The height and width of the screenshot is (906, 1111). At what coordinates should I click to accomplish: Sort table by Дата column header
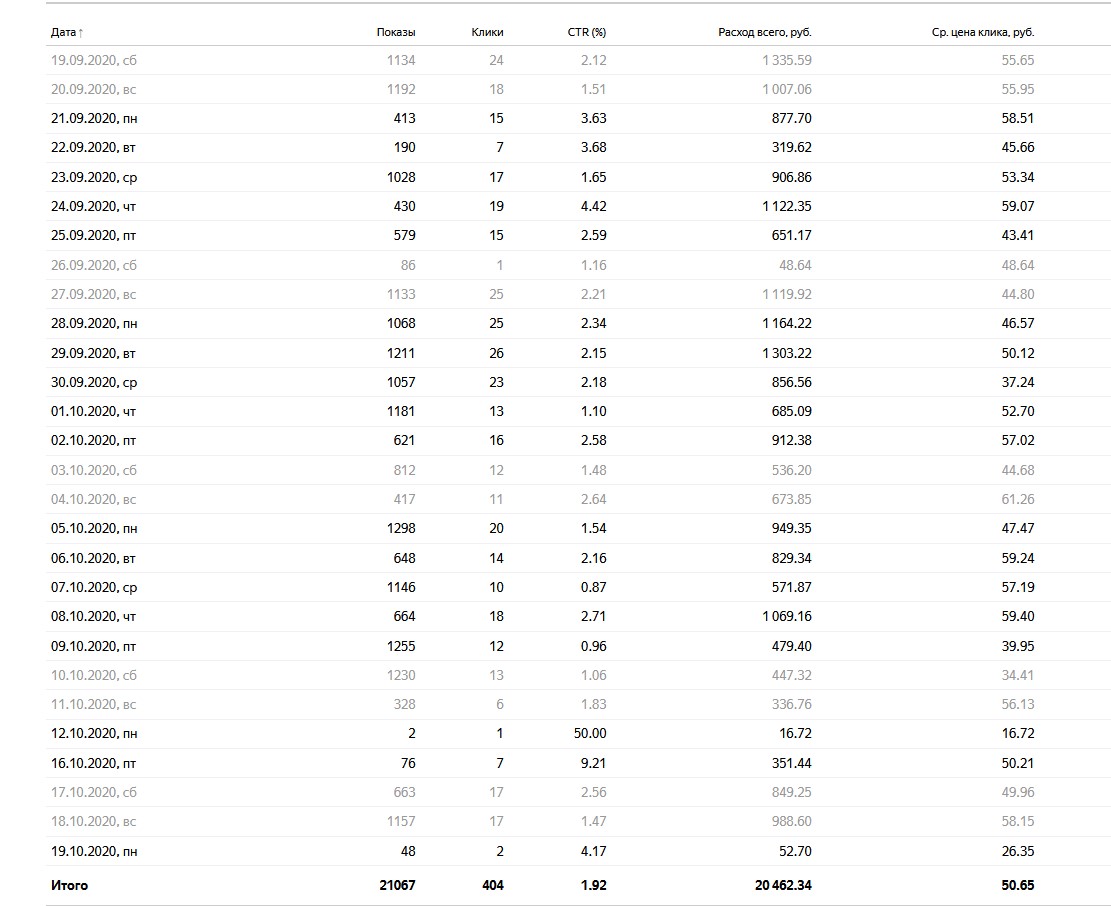63,33
